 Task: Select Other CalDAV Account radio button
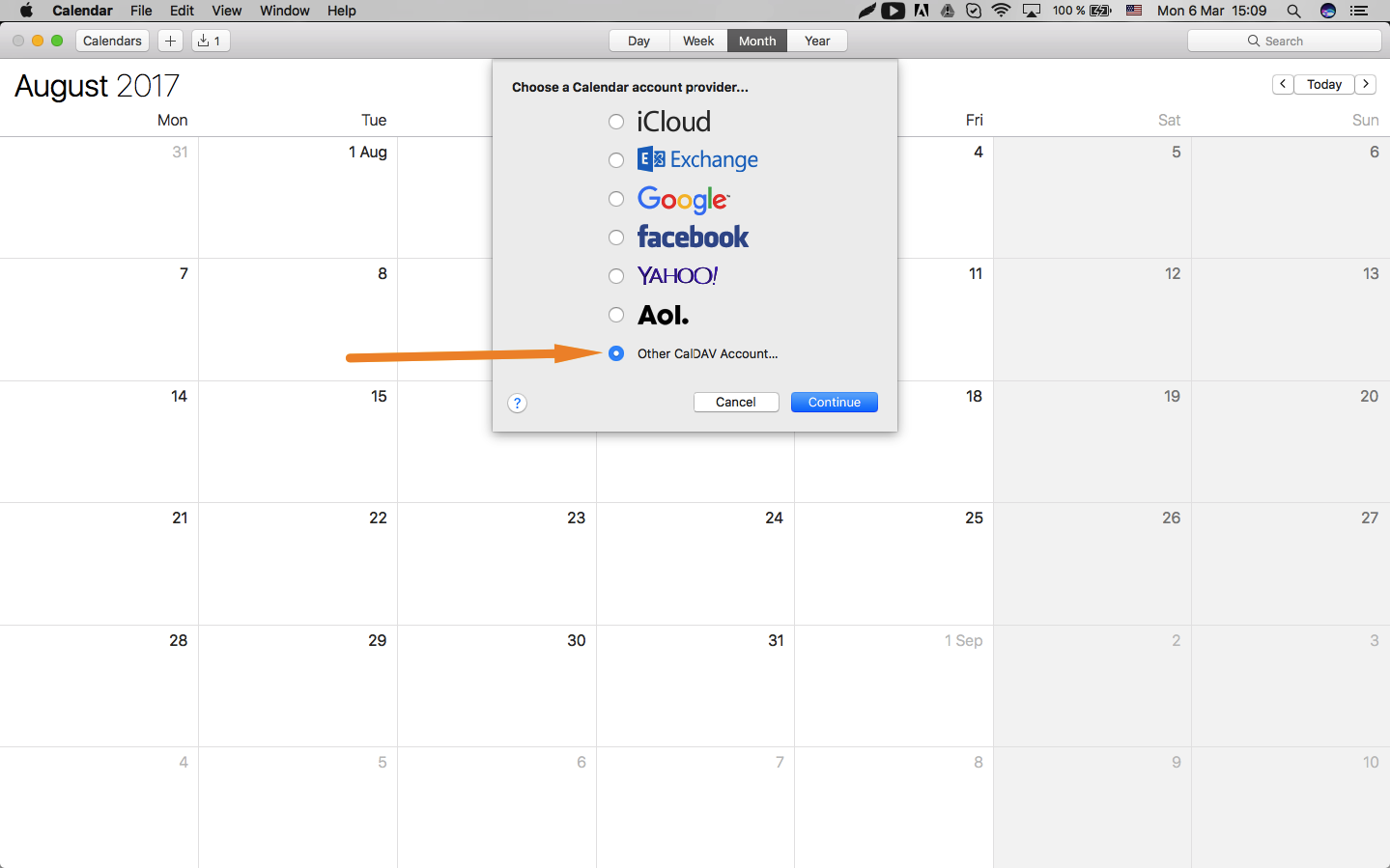click(616, 353)
